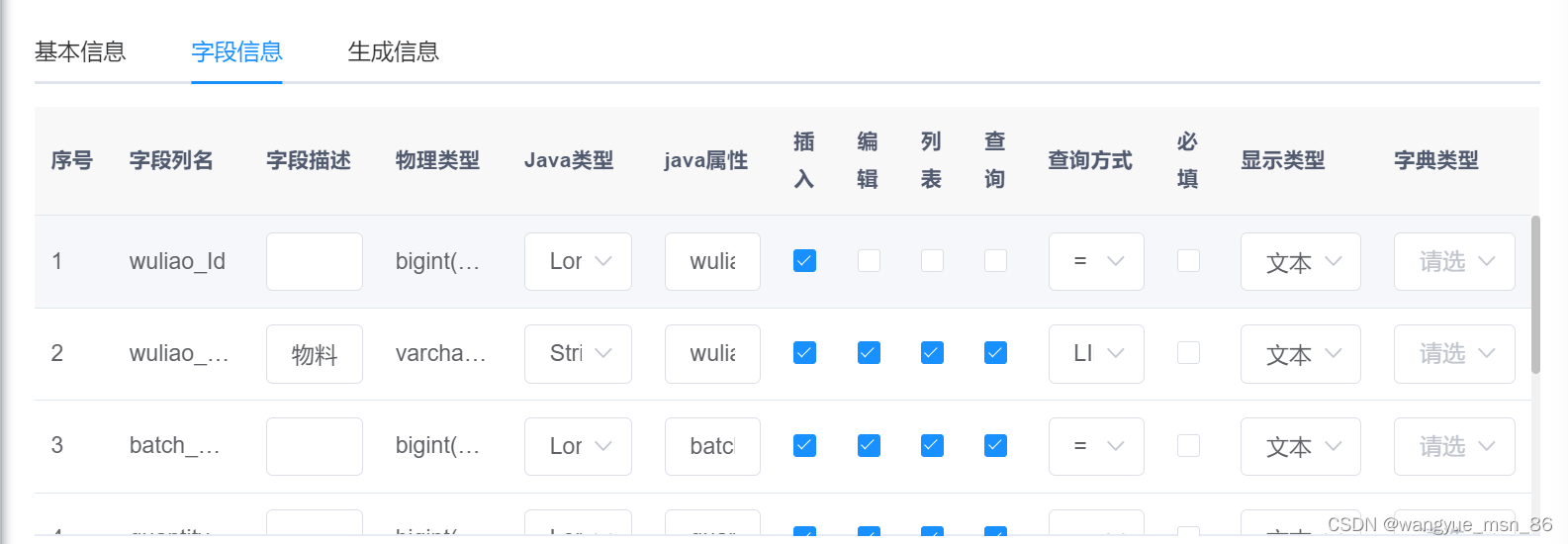
Task: Check 必填 checkbox in row 2
Action: point(1188,352)
